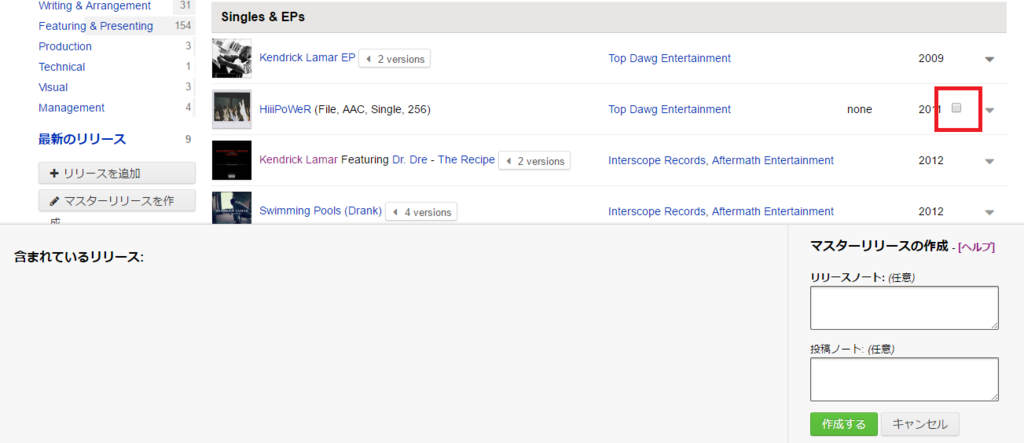Open Swimming Pools (Drank) row dropdown arrow
The height and width of the screenshot is (443, 1024).
click(989, 212)
